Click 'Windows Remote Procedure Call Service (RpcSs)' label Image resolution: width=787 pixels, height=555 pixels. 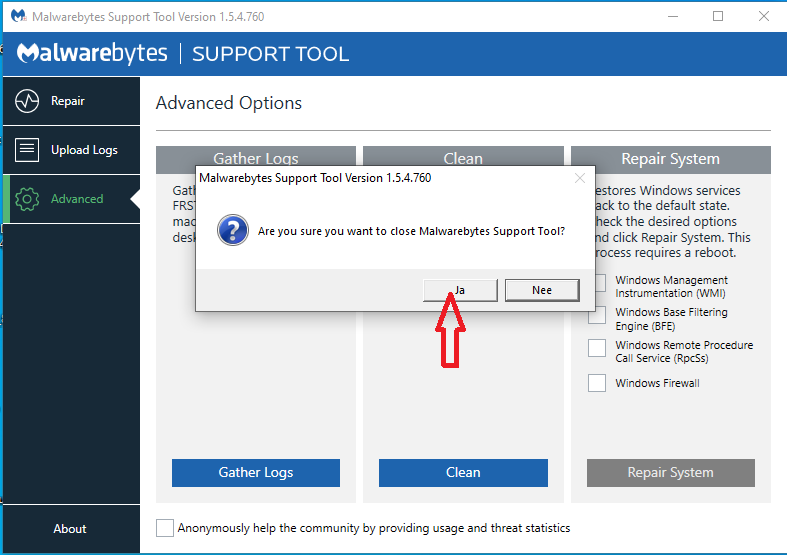(684, 352)
